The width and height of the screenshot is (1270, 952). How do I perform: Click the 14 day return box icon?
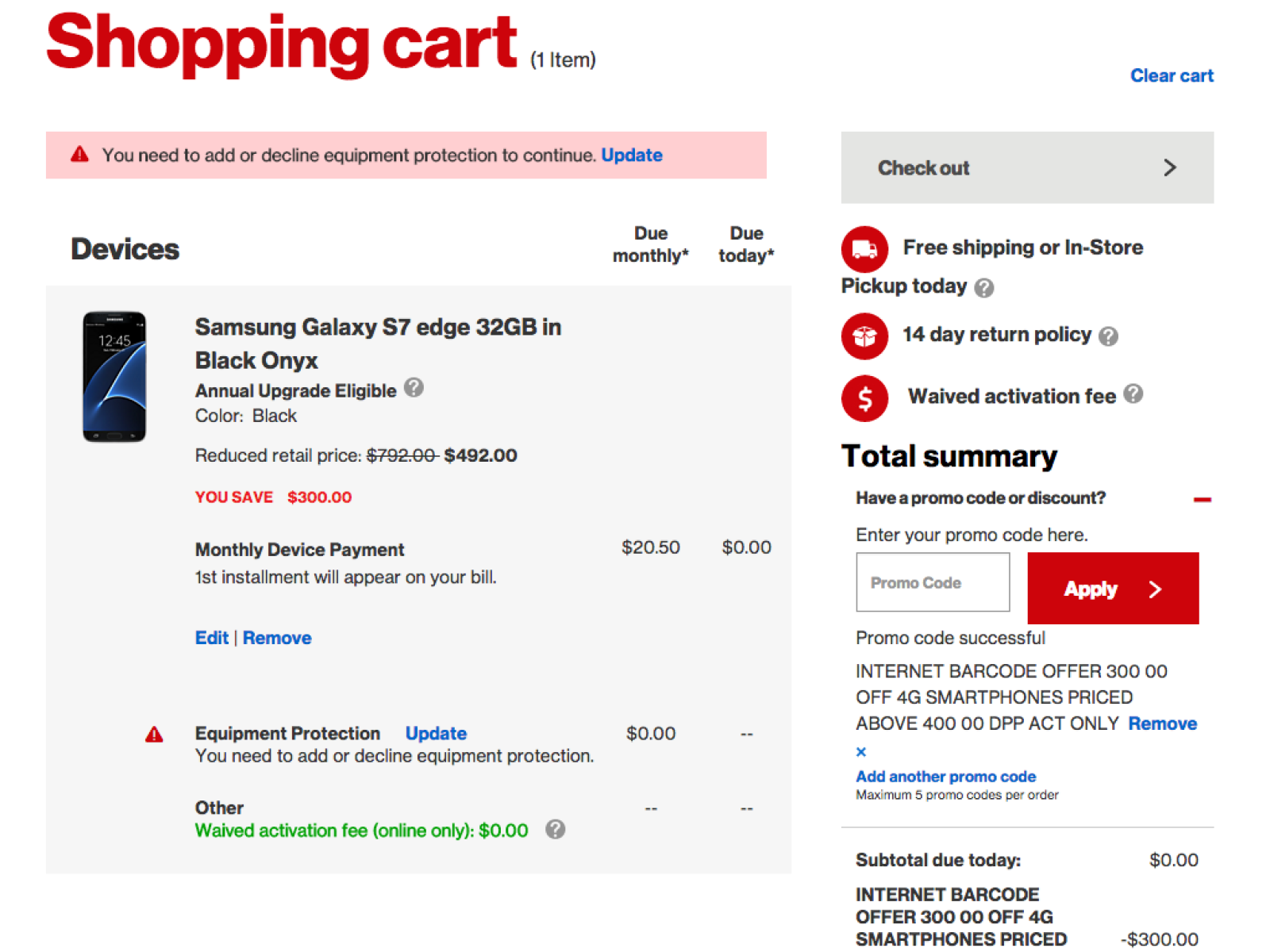[x=864, y=336]
